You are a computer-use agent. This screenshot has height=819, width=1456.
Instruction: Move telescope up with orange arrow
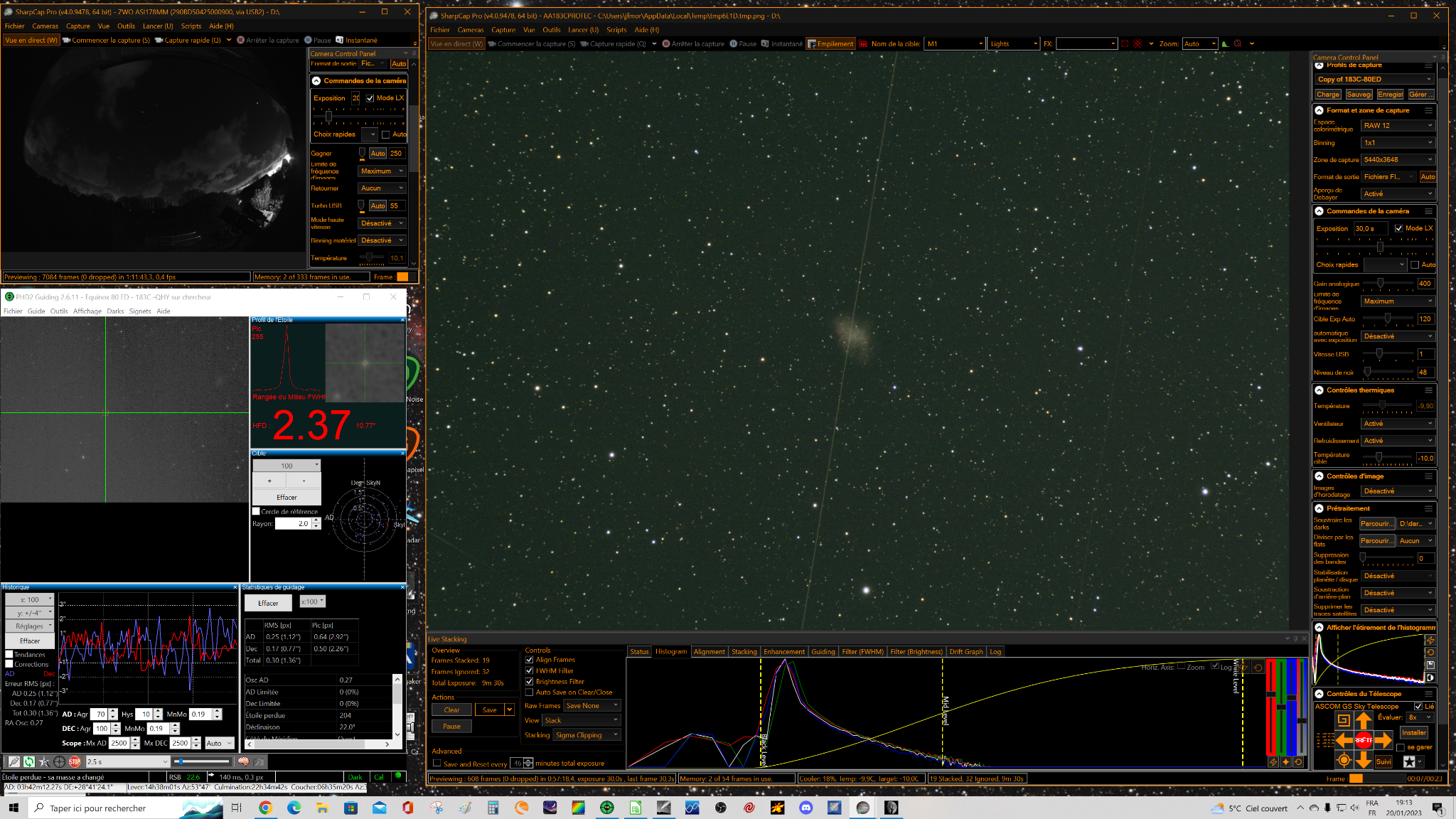pos(1363,720)
